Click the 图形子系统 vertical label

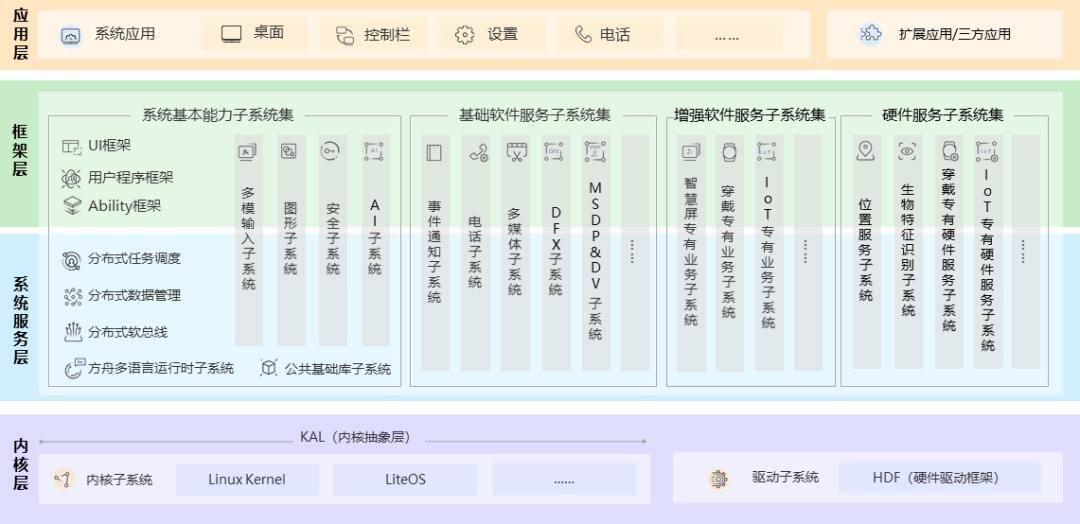click(290, 238)
